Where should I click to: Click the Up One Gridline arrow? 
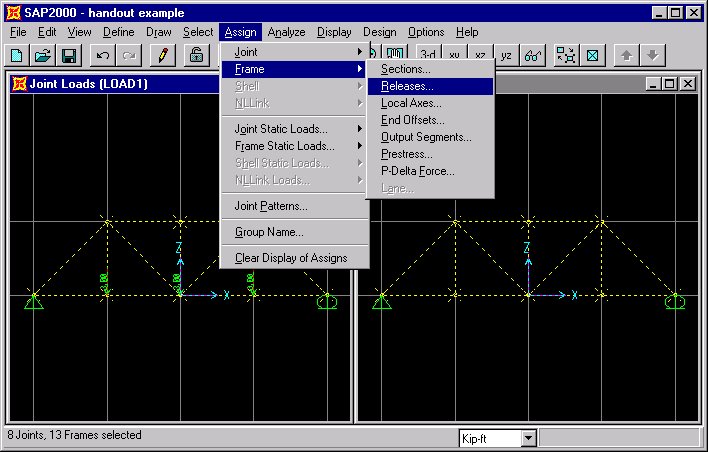(x=626, y=56)
